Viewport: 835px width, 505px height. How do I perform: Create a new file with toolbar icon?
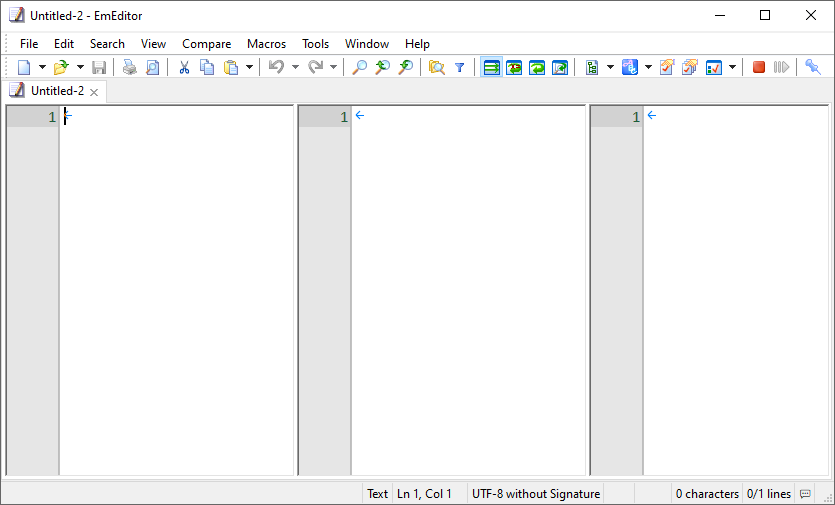24,68
